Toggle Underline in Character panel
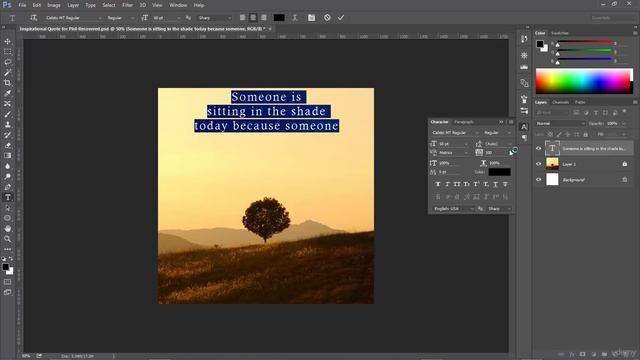 coord(496,184)
